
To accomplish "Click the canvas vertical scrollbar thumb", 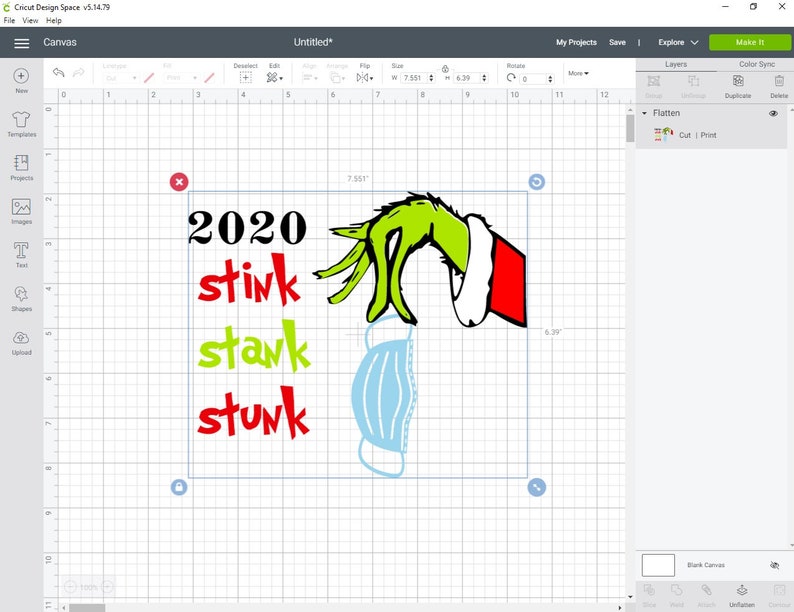I will (x=630, y=128).
